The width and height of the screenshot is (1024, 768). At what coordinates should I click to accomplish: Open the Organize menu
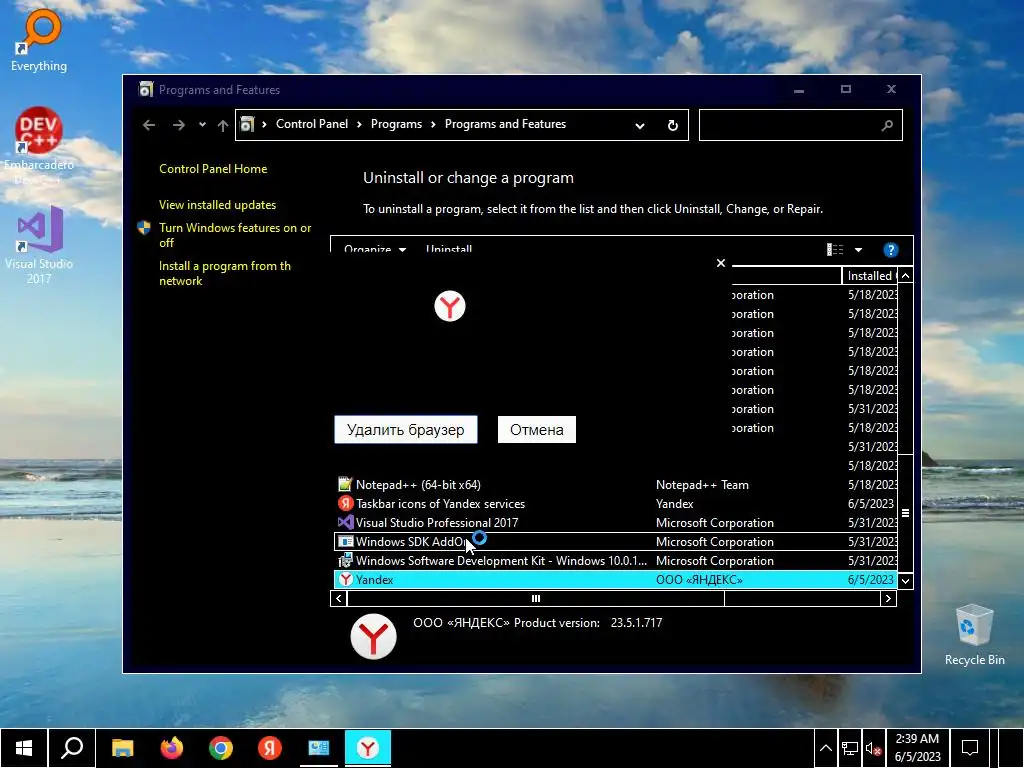(375, 249)
